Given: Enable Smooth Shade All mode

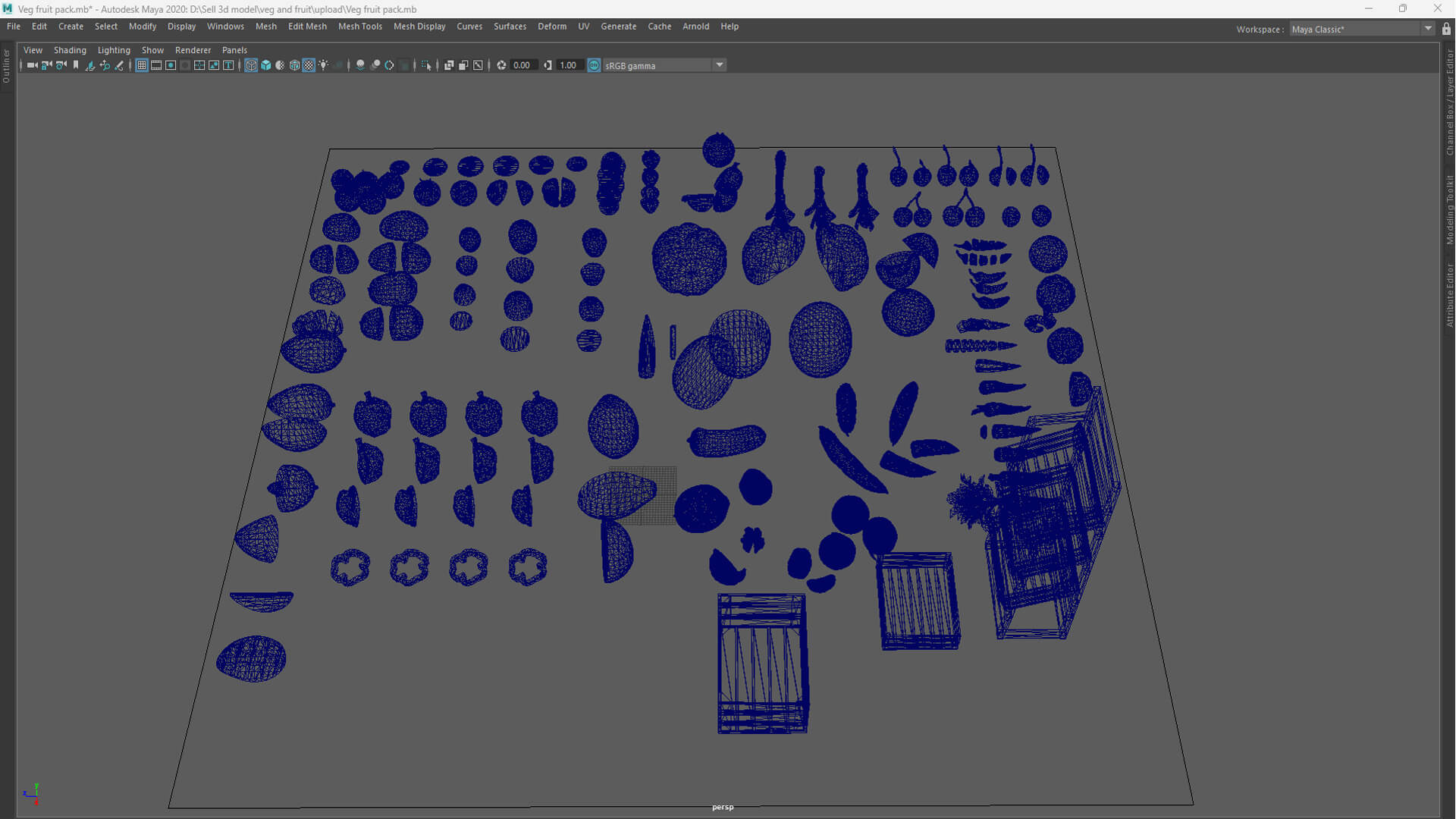Looking at the screenshot, I should pyautogui.click(x=266, y=65).
